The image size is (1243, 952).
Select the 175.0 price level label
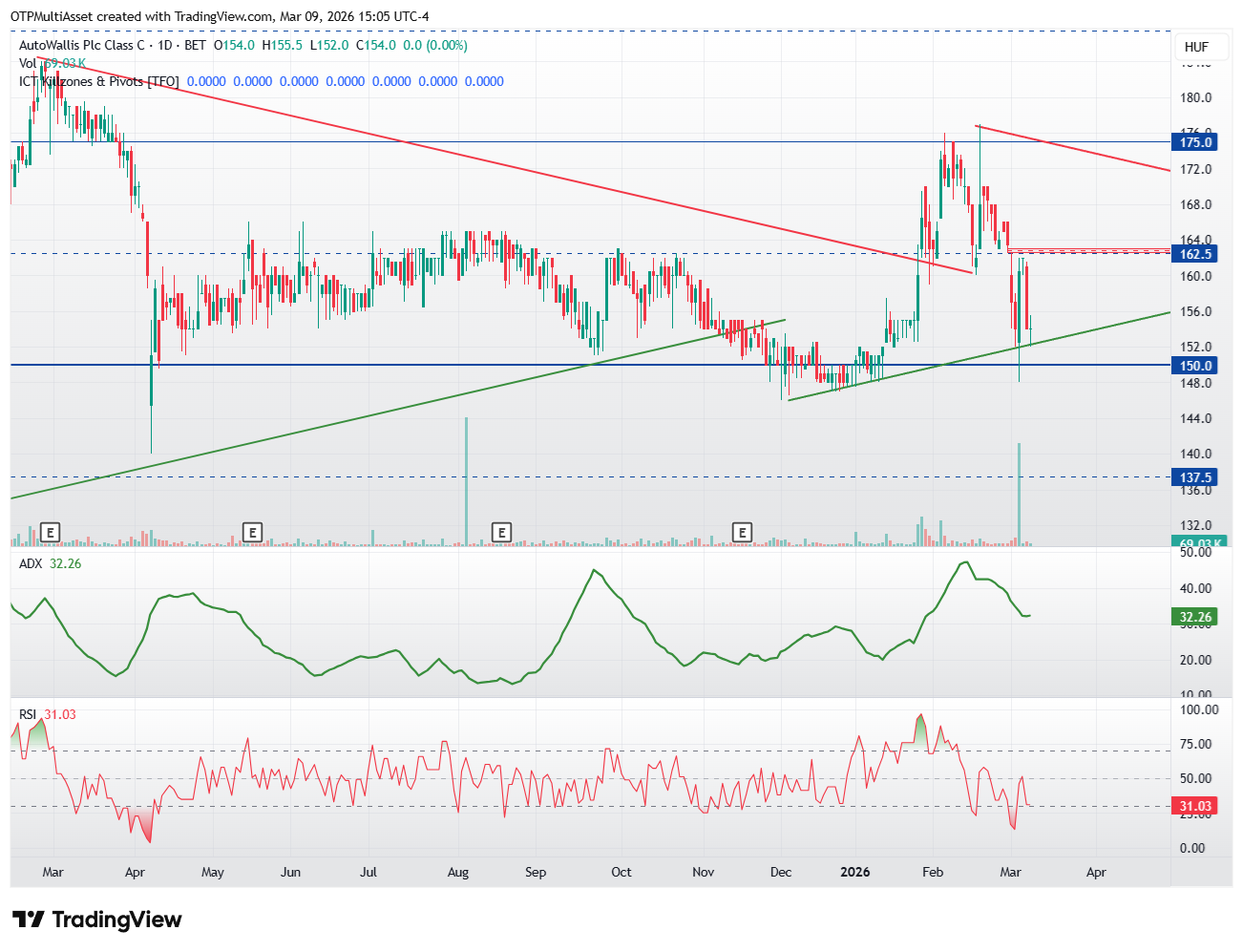pyautogui.click(x=1195, y=142)
